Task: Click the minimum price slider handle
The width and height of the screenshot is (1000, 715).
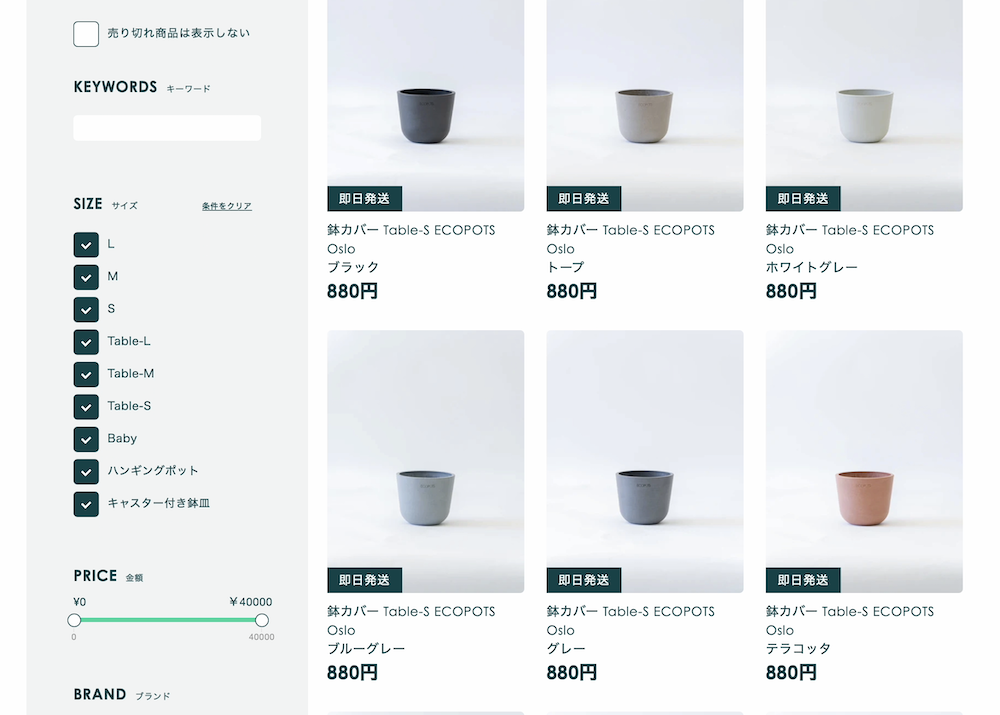Action: click(74, 620)
